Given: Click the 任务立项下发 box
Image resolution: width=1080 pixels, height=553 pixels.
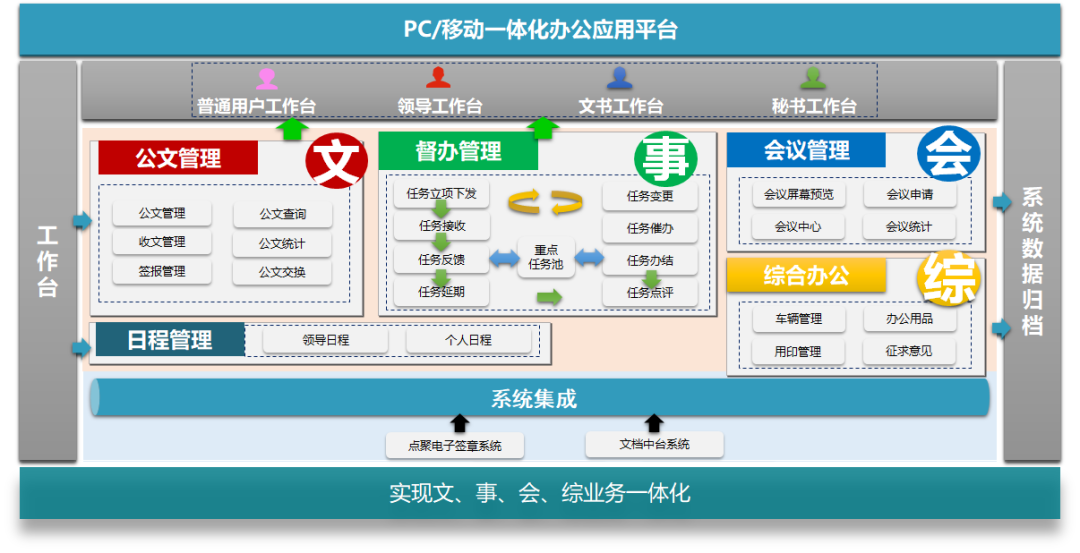Looking at the screenshot, I should (x=442, y=194).
